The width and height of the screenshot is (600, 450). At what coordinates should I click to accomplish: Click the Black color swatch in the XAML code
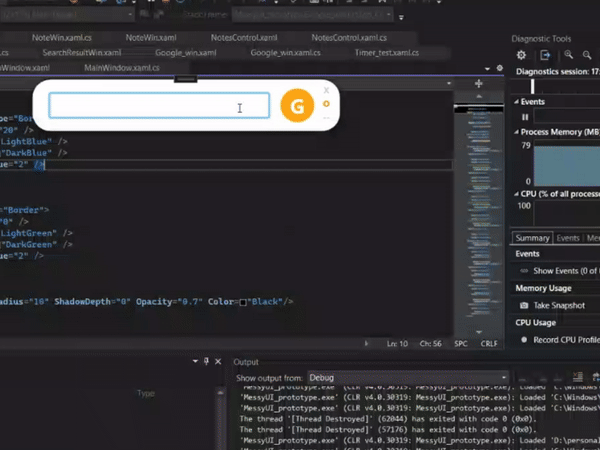pyautogui.click(x=243, y=303)
